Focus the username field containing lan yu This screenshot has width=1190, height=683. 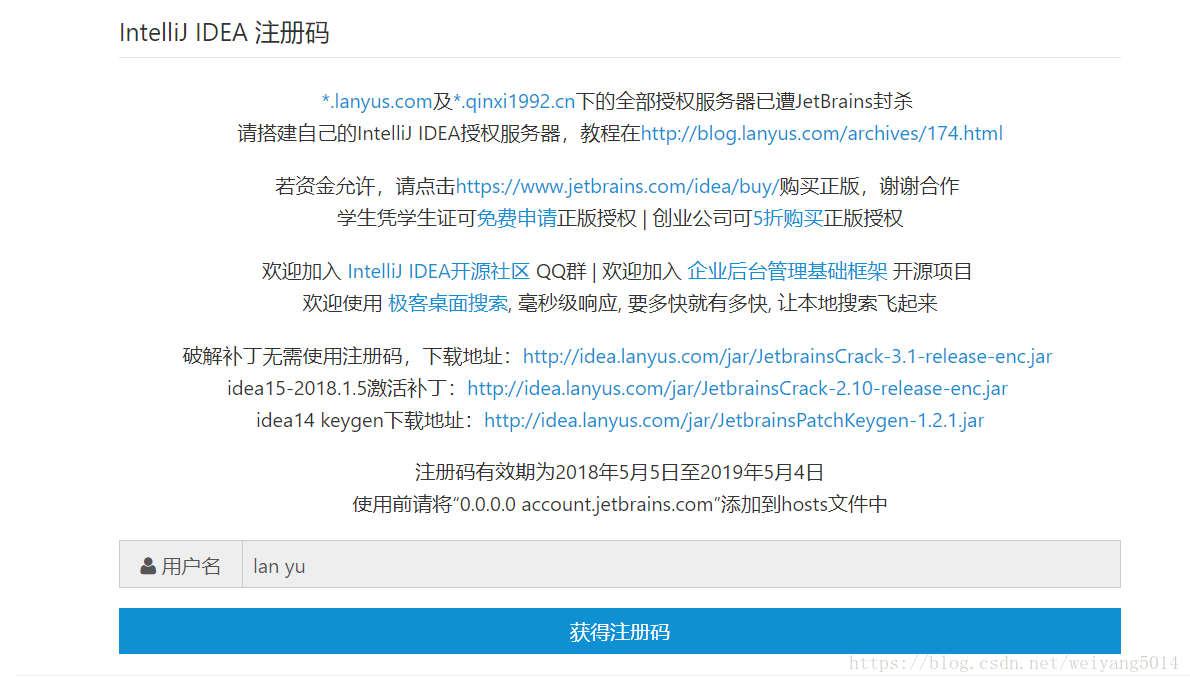pyautogui.click(x=681, y=564)
